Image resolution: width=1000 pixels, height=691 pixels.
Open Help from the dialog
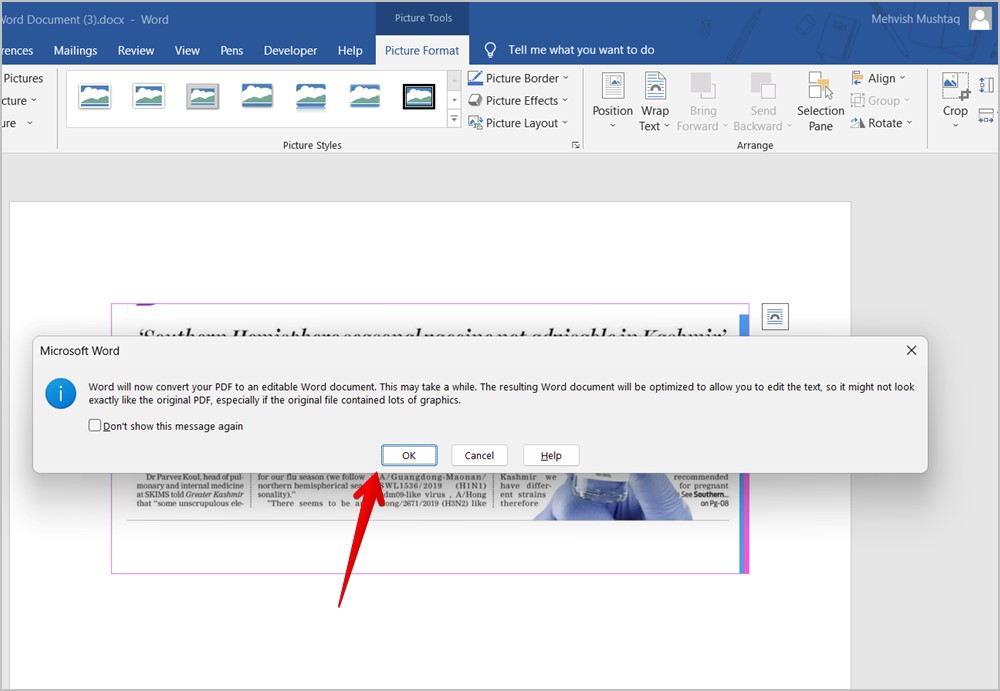coord(551,455)
